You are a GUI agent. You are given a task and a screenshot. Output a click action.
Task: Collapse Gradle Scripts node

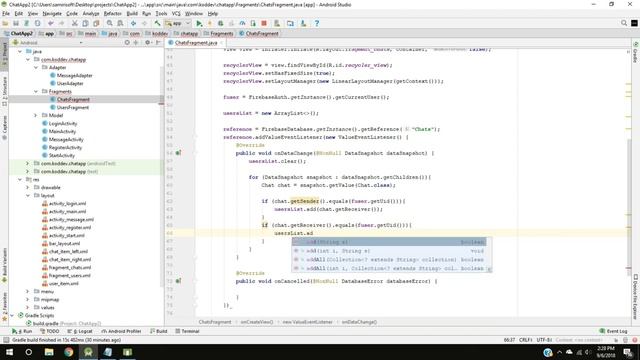[12, 316]
